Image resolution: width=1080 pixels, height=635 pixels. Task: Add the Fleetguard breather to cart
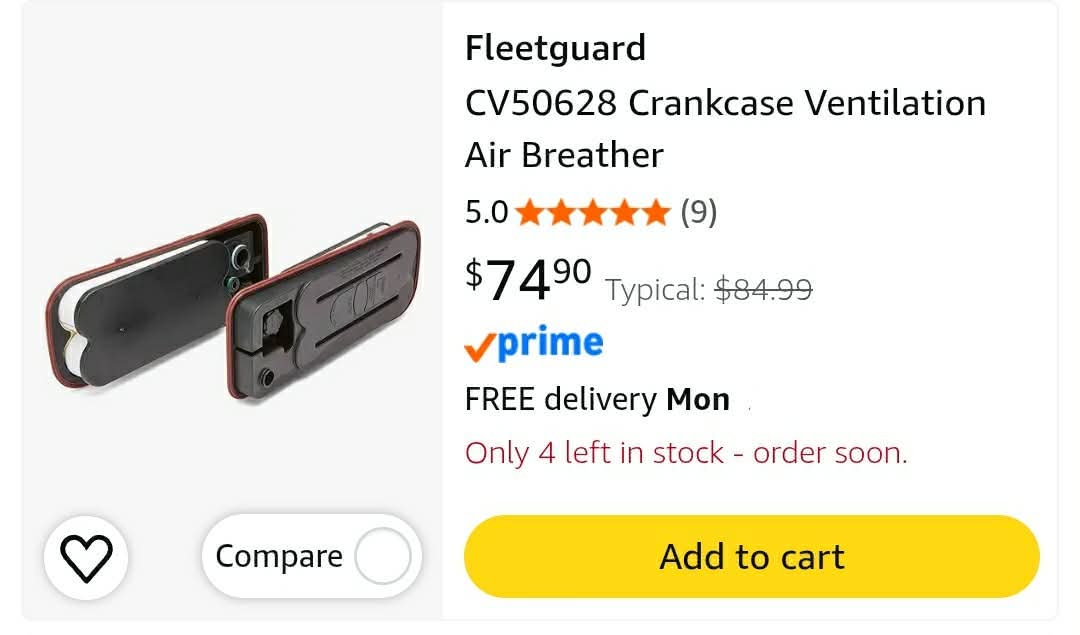751,556
